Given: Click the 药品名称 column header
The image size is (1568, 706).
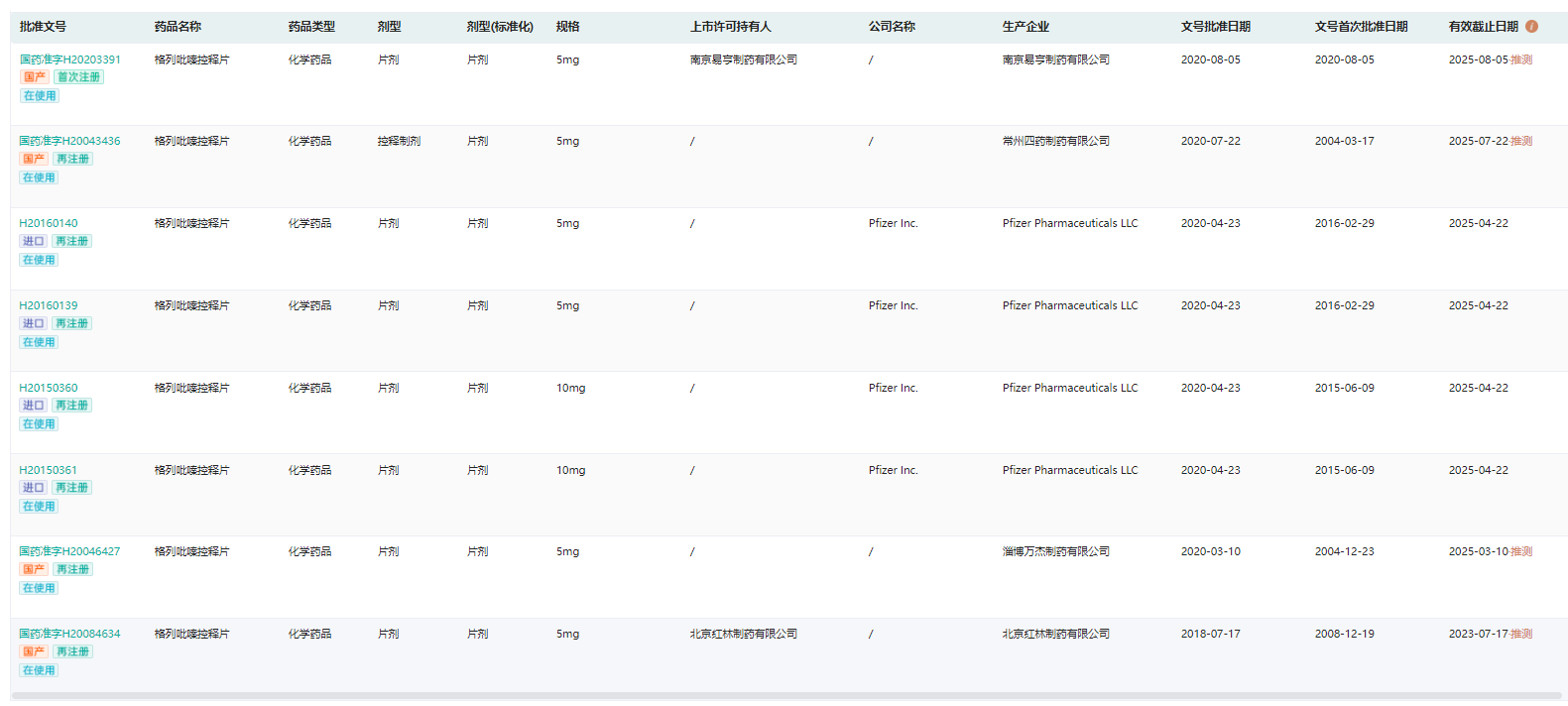Looking at the screenshot, I should tap(178, 27).
